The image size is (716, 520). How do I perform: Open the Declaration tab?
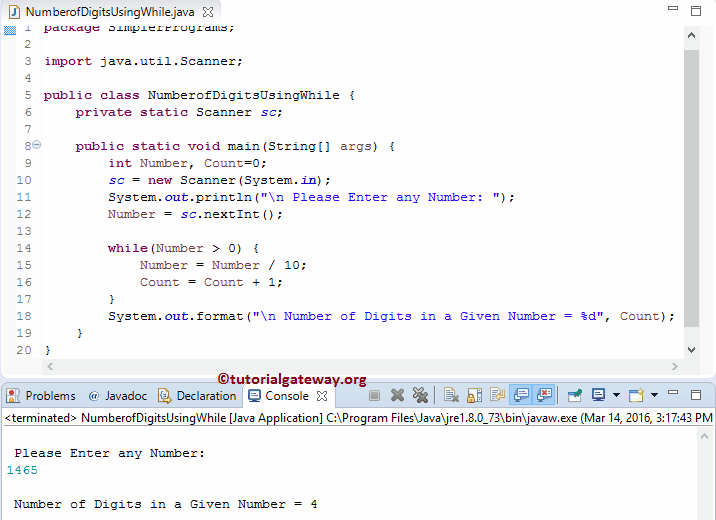point(197,396)
